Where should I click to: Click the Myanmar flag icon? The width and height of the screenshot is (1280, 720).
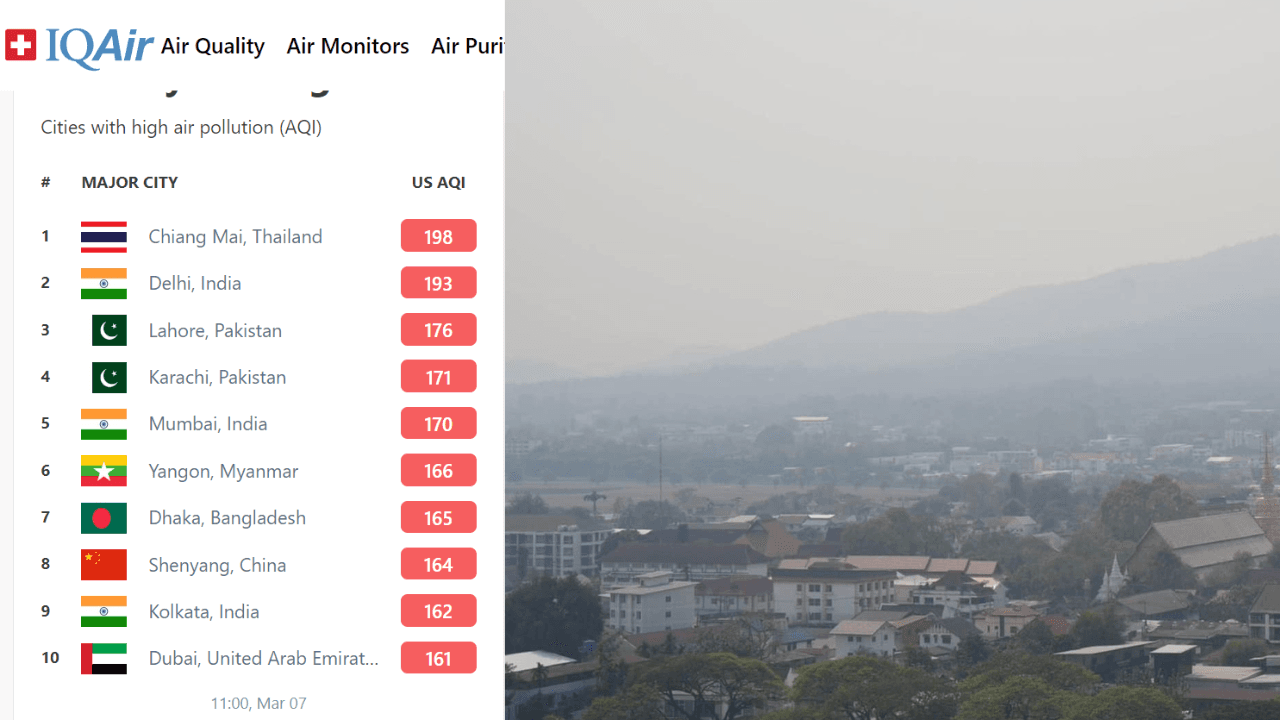tap(104, 471)
